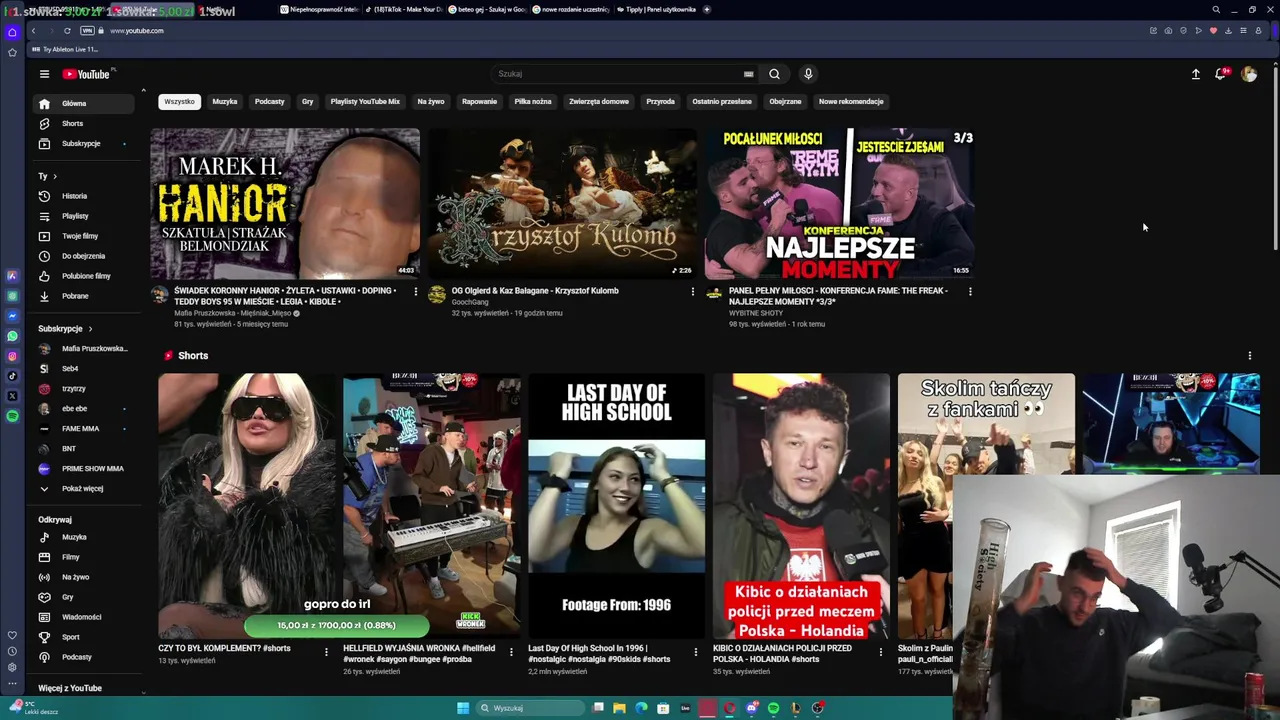
Task: Open options menu for Hanior video
Action: [x=415, y=291]
